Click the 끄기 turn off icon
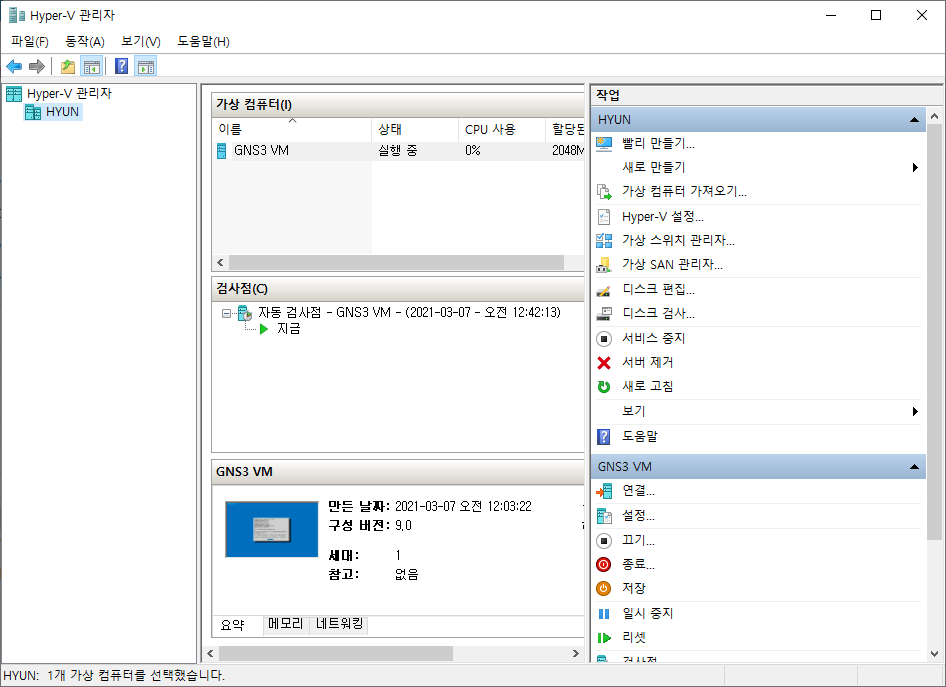The height and width of the screenshot is (687, 946). (x=604, y=541)
